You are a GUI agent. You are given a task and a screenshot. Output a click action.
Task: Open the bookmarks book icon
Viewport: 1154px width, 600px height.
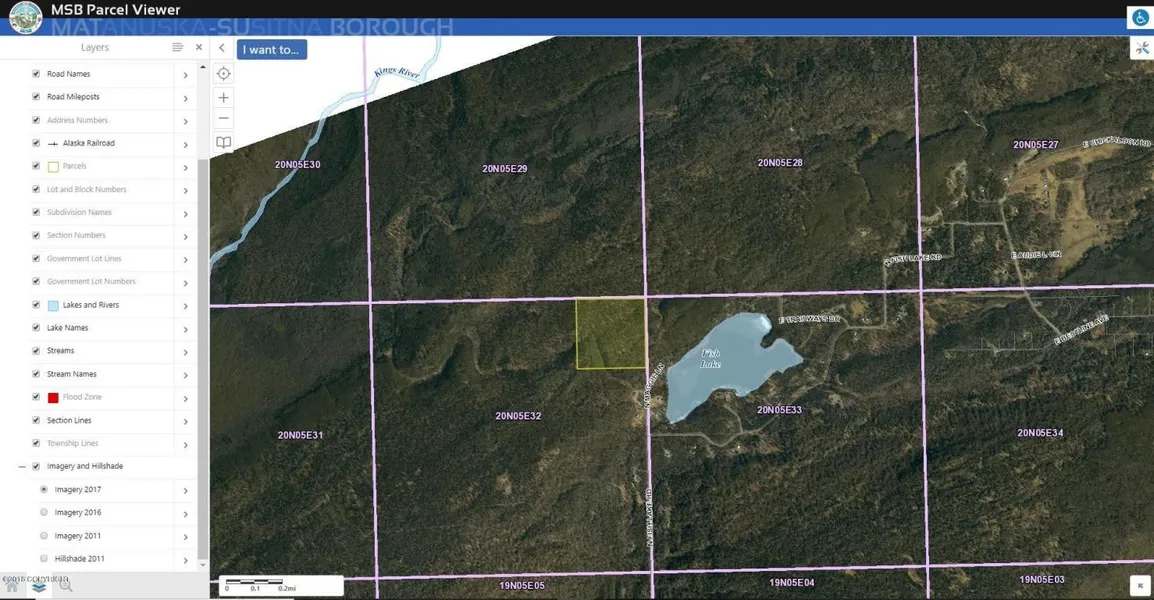[224, 143]
